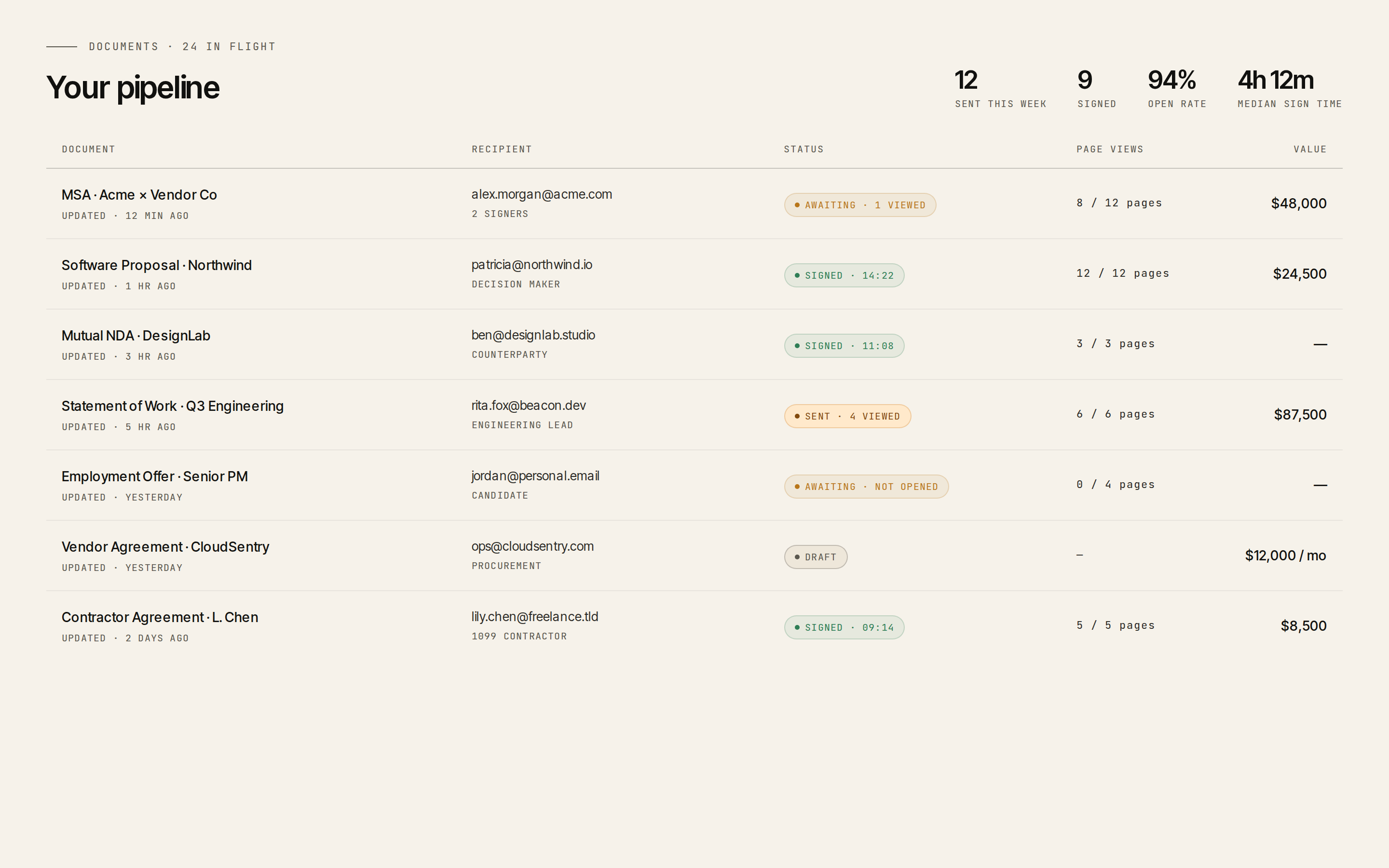Select recipient ops@cloudsentry.com
The image size is (1389, 868).
click(x=532, y=546)
